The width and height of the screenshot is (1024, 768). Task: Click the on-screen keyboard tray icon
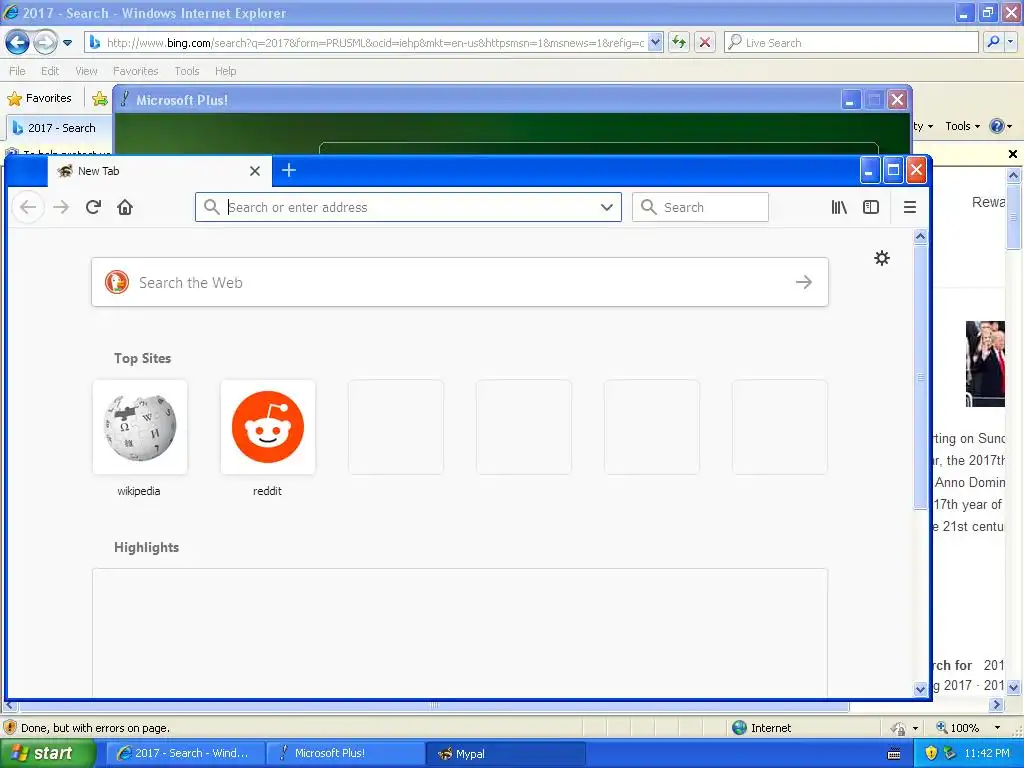click(894, 754)
